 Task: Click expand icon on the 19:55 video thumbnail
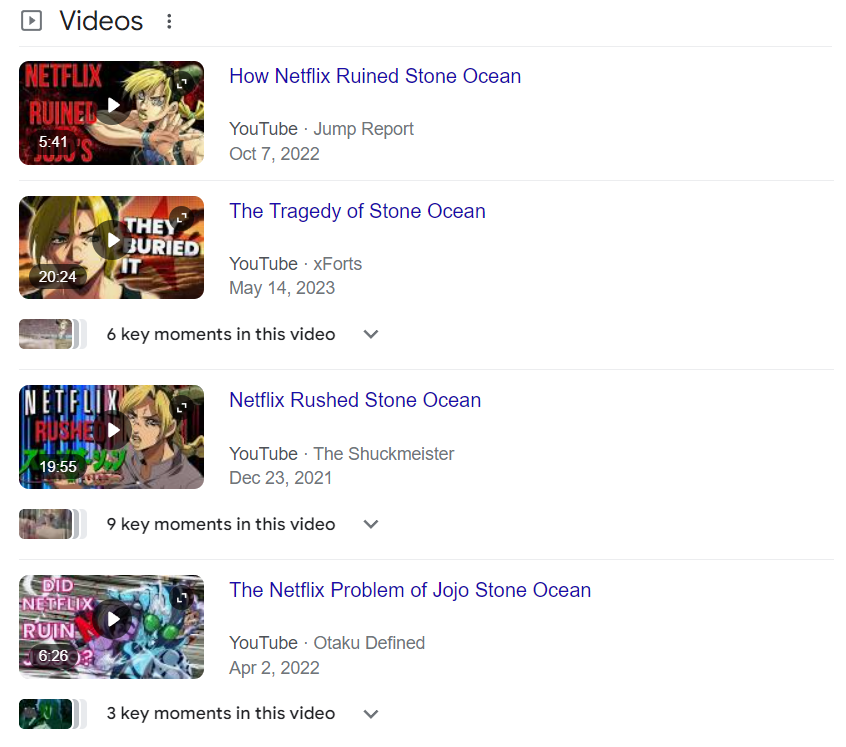tap(182, 407)
